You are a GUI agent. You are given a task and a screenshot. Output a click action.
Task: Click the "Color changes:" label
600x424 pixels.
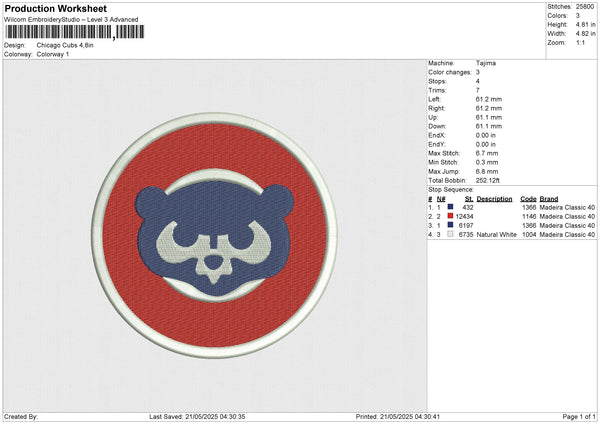450,72
